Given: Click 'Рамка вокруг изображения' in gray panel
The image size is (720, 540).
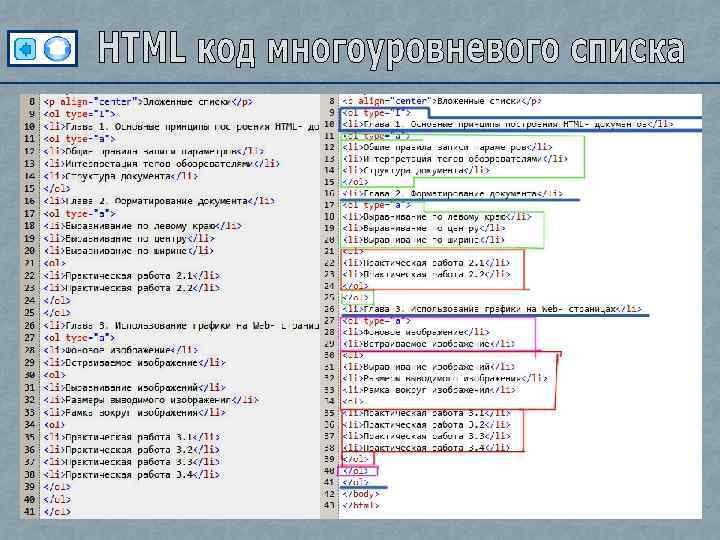Looking at the screenshot, I should 134,412.
